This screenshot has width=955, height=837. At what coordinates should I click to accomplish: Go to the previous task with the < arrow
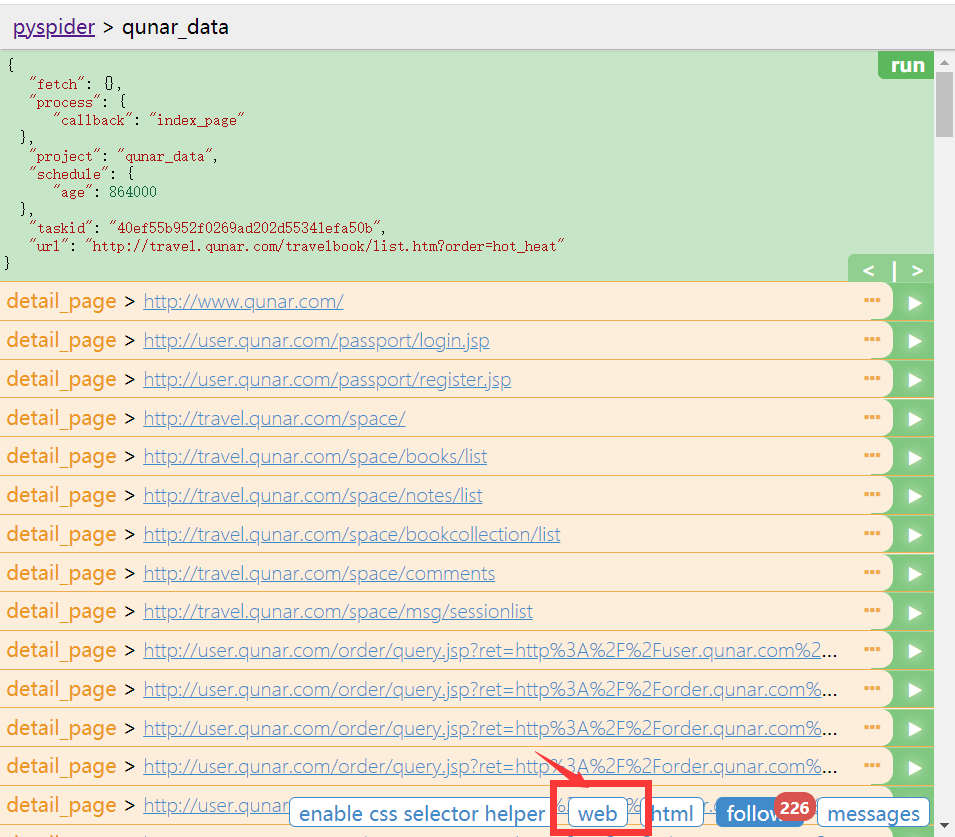click(x=869, y=270)
